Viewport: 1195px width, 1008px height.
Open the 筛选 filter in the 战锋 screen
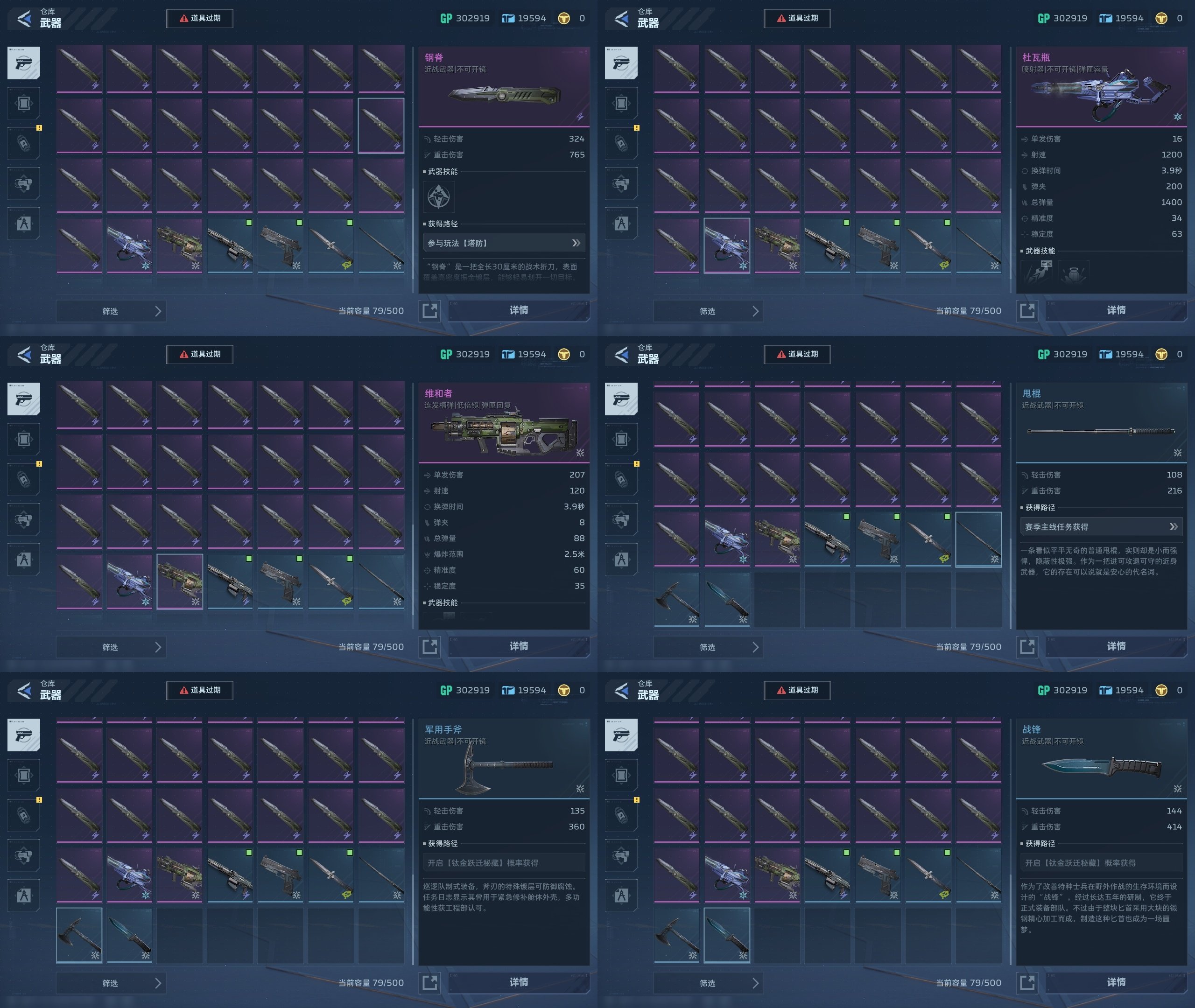click(708, 983)
